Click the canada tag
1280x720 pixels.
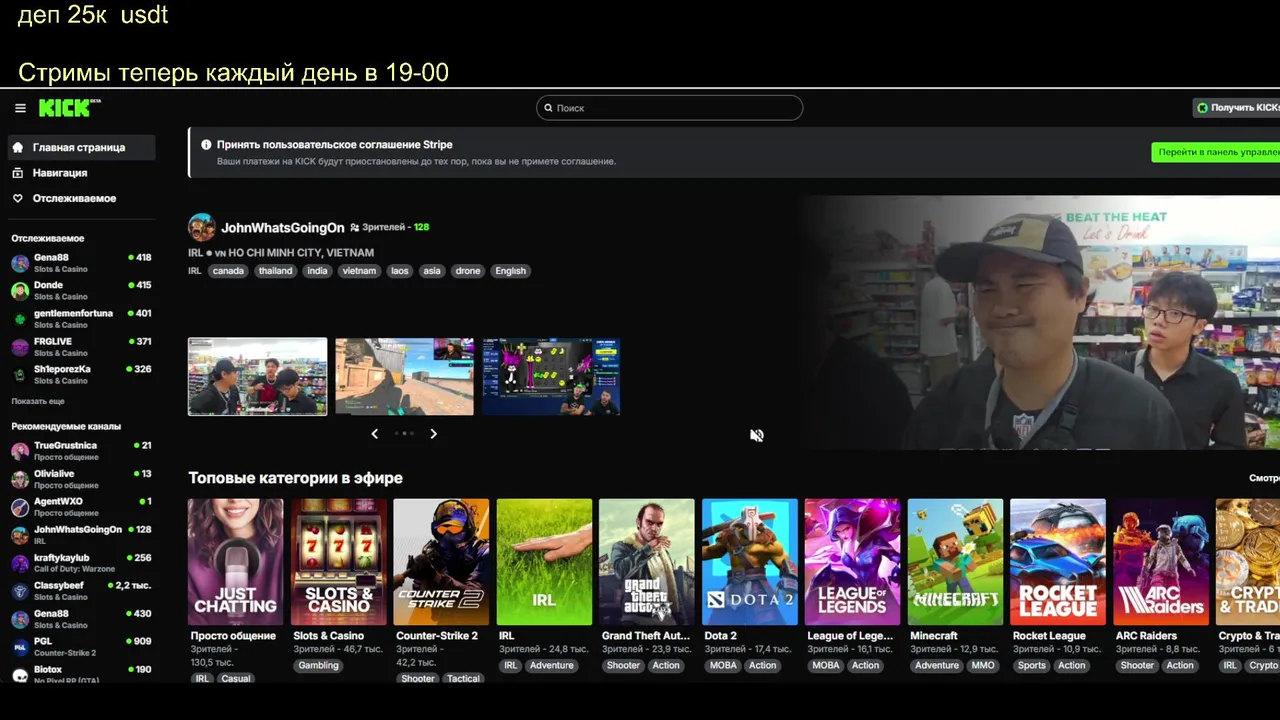(x=228, y=271)
